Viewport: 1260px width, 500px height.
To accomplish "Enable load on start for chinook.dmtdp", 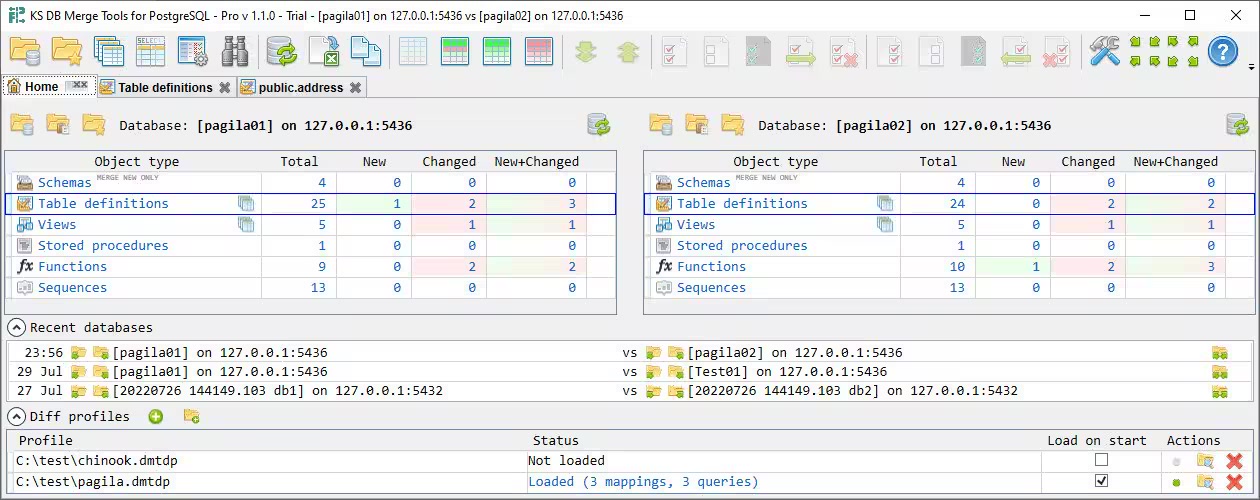I will click(x=1101, y=461).
